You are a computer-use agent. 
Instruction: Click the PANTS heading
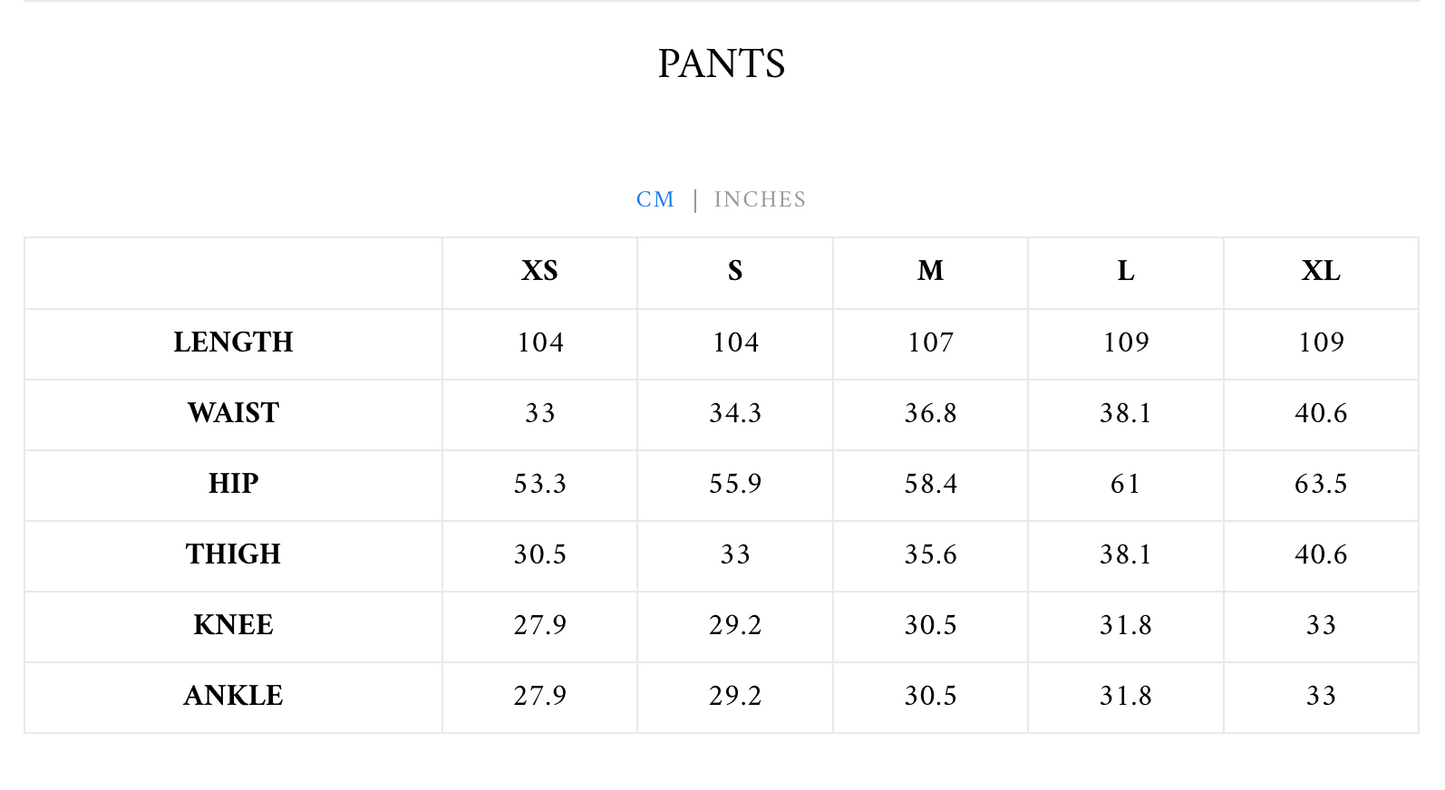tap(721, 64)
